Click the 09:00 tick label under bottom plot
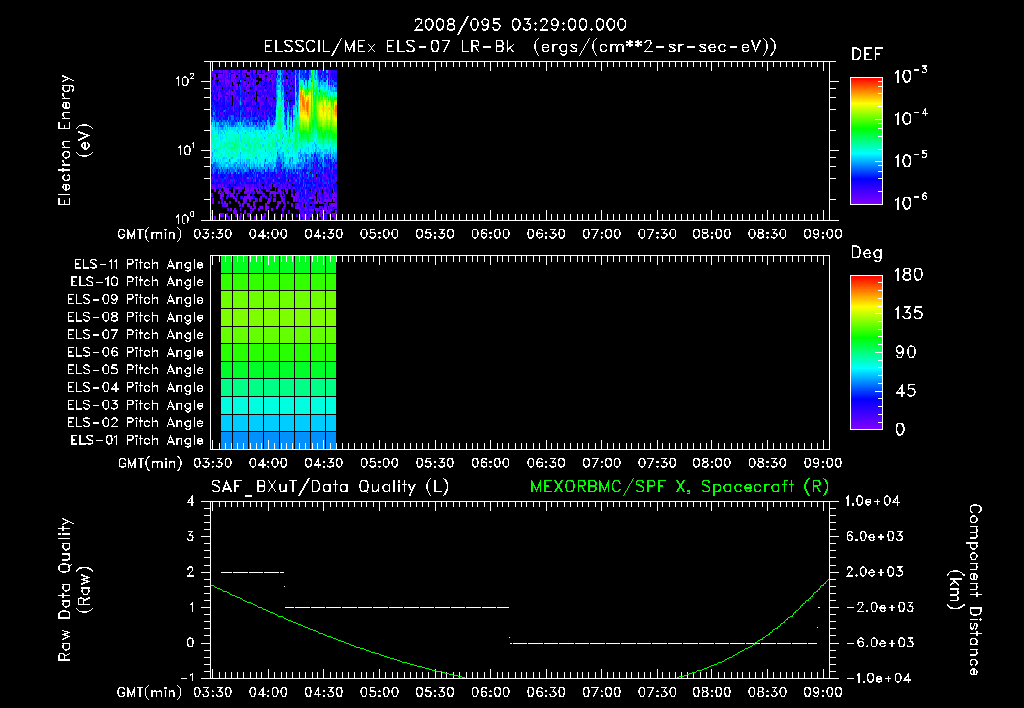Viewport: 1024px width, 708px height. pos(822,692)
